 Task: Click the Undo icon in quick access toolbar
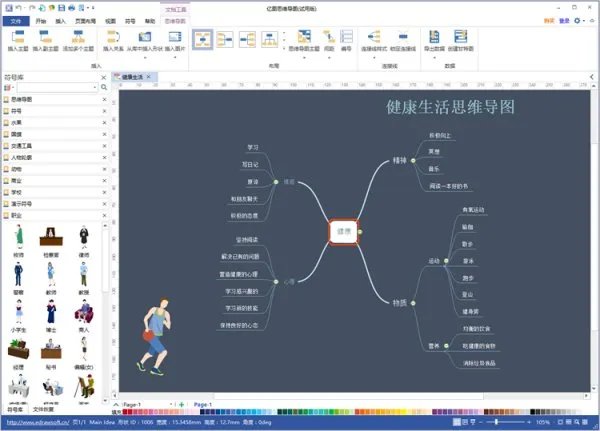coord(19,8)
